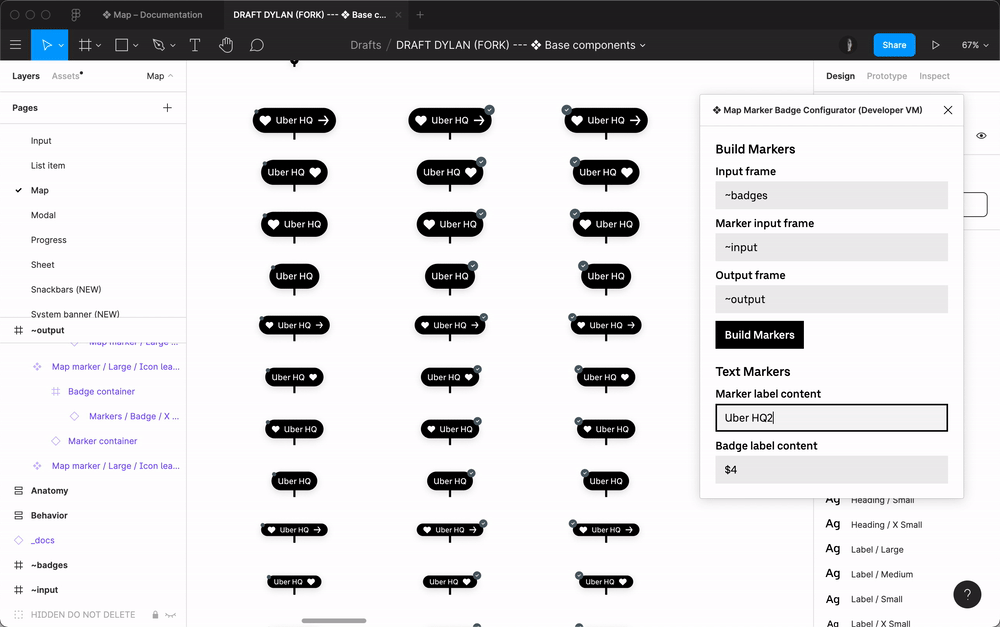Click the Build Markers button

tap(759, 335)
